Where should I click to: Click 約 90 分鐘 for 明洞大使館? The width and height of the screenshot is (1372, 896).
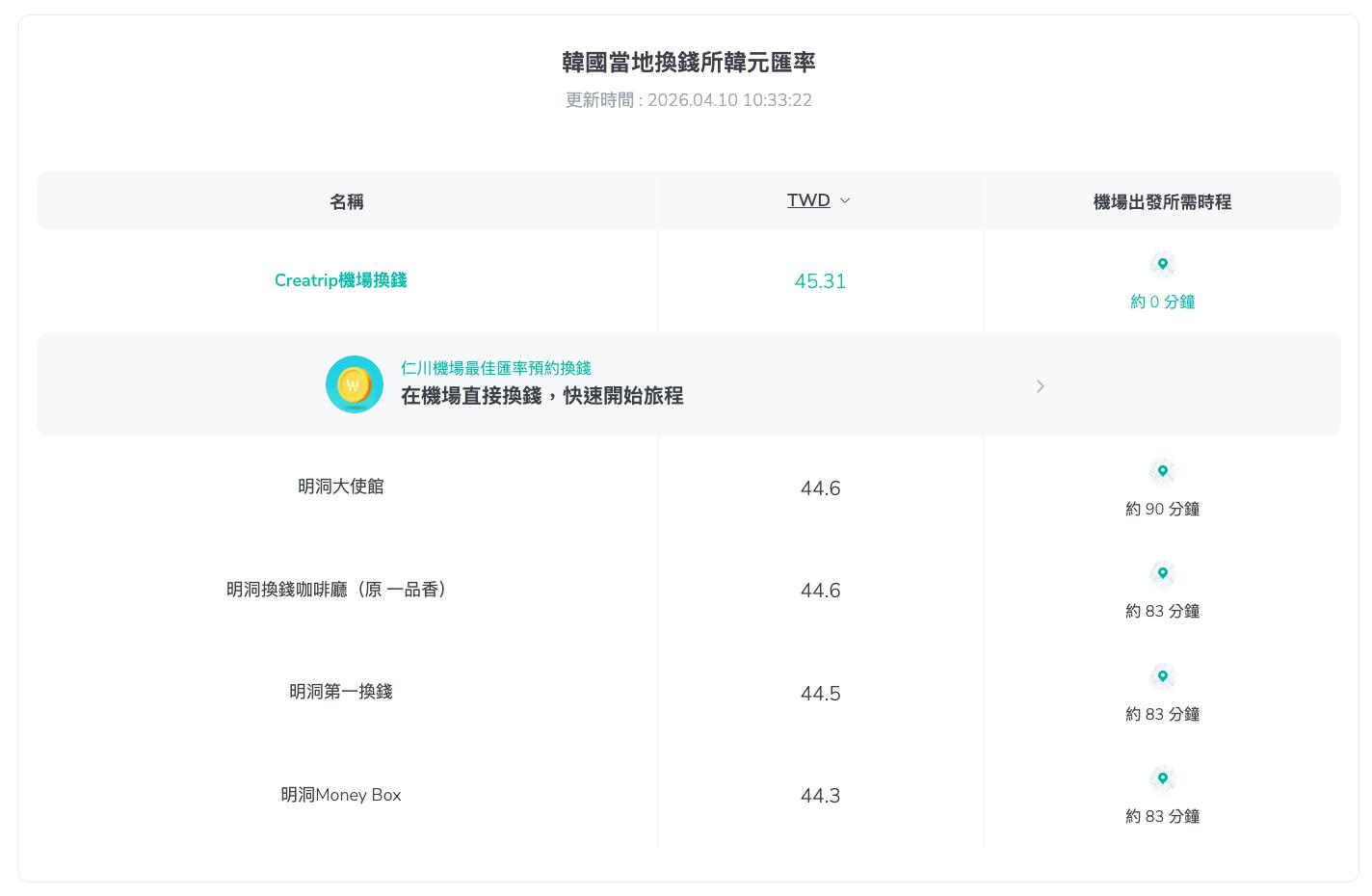(1162, 509)
